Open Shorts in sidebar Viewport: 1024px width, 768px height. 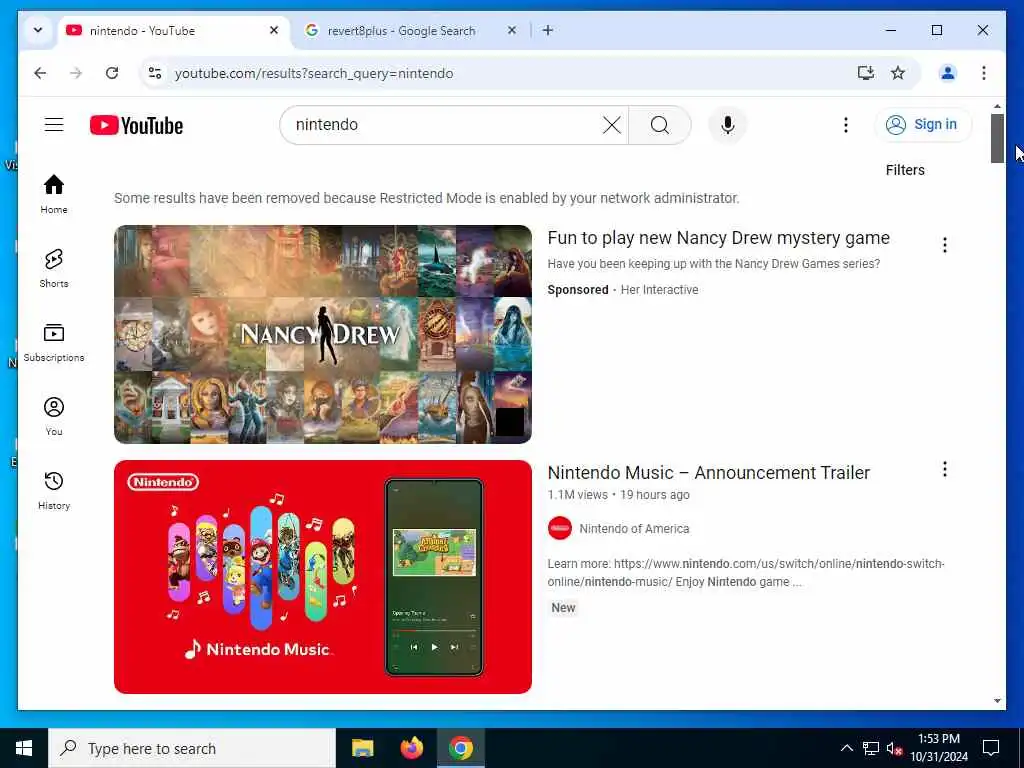(x=54, y=268)
